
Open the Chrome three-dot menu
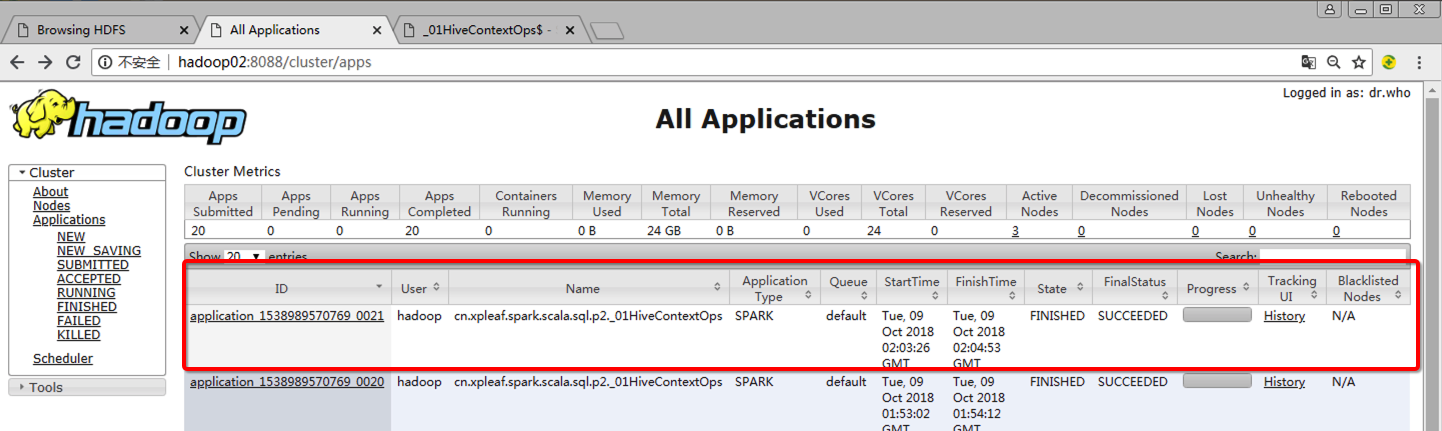(1420, 62)
